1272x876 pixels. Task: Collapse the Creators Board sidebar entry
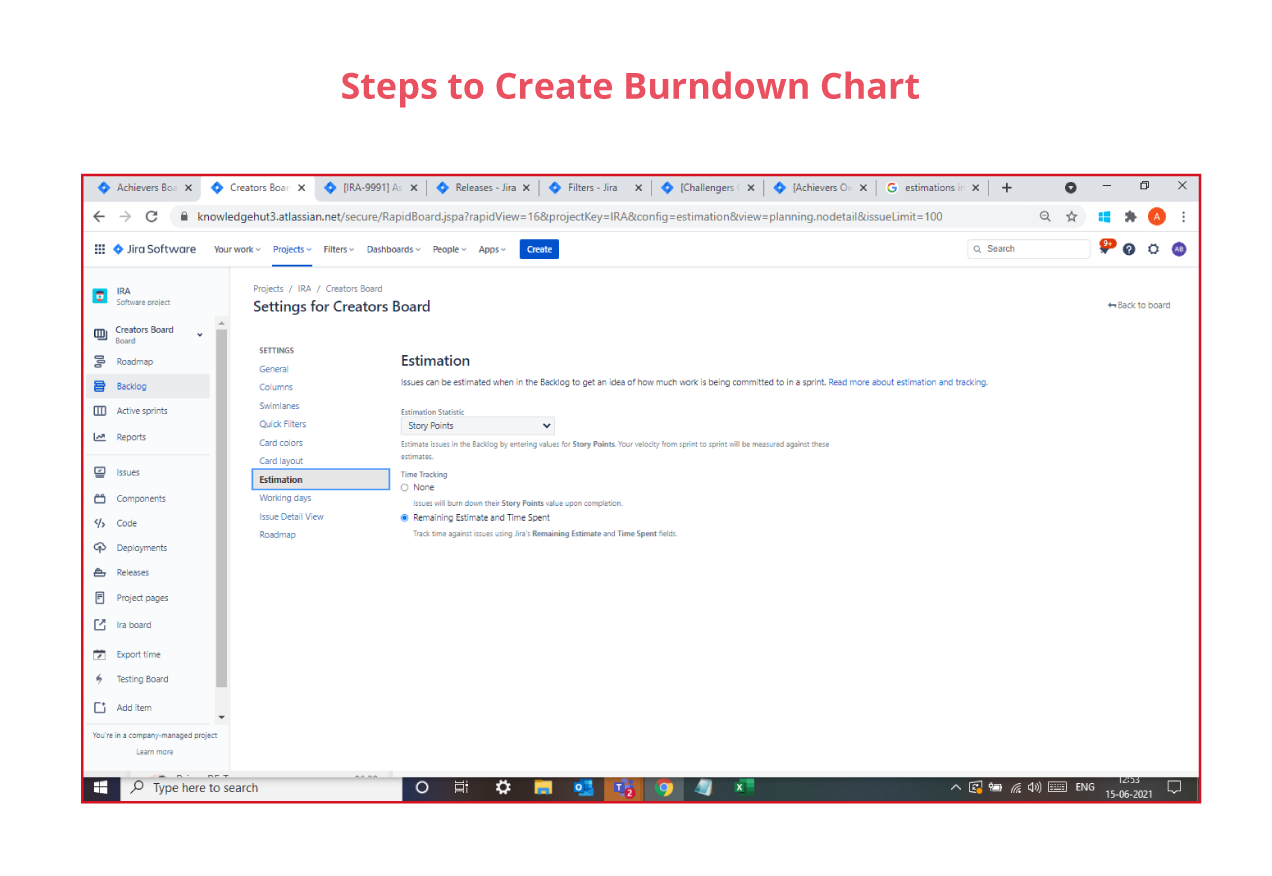pyautogui.click(x=199, y=334)
